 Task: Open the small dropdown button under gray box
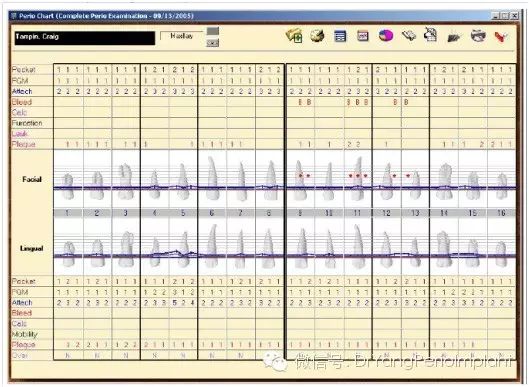pyautogui.click(x=213, y=43)
